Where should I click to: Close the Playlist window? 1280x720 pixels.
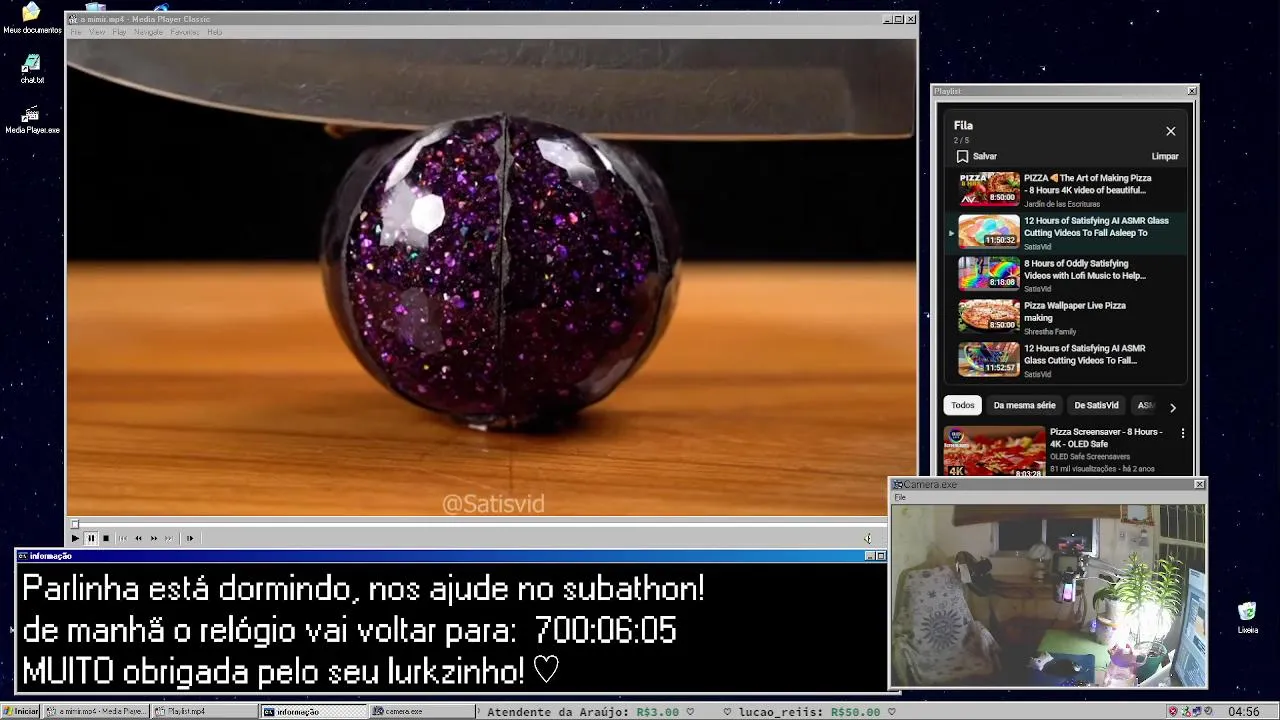point(1191,91)
